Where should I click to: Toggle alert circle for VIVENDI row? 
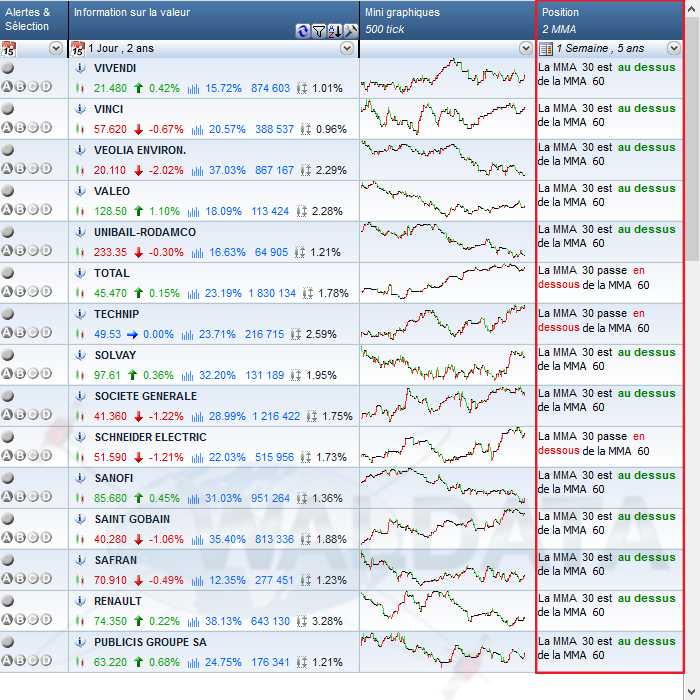click(8, 68)
